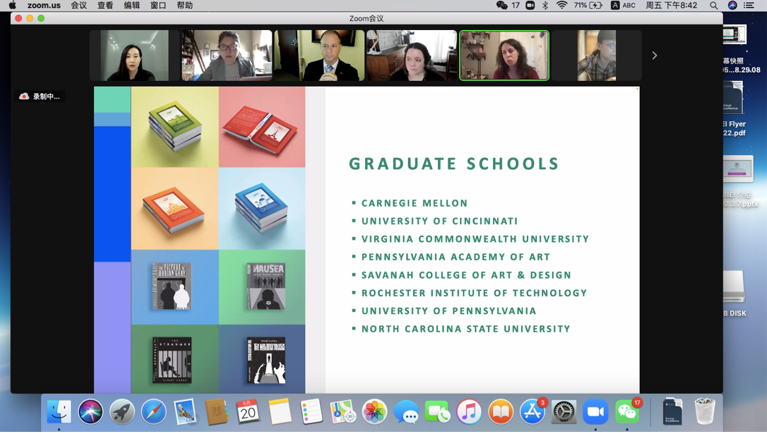
Task: Click the Stranger book cover image
Action: click(x=172, y=360)
